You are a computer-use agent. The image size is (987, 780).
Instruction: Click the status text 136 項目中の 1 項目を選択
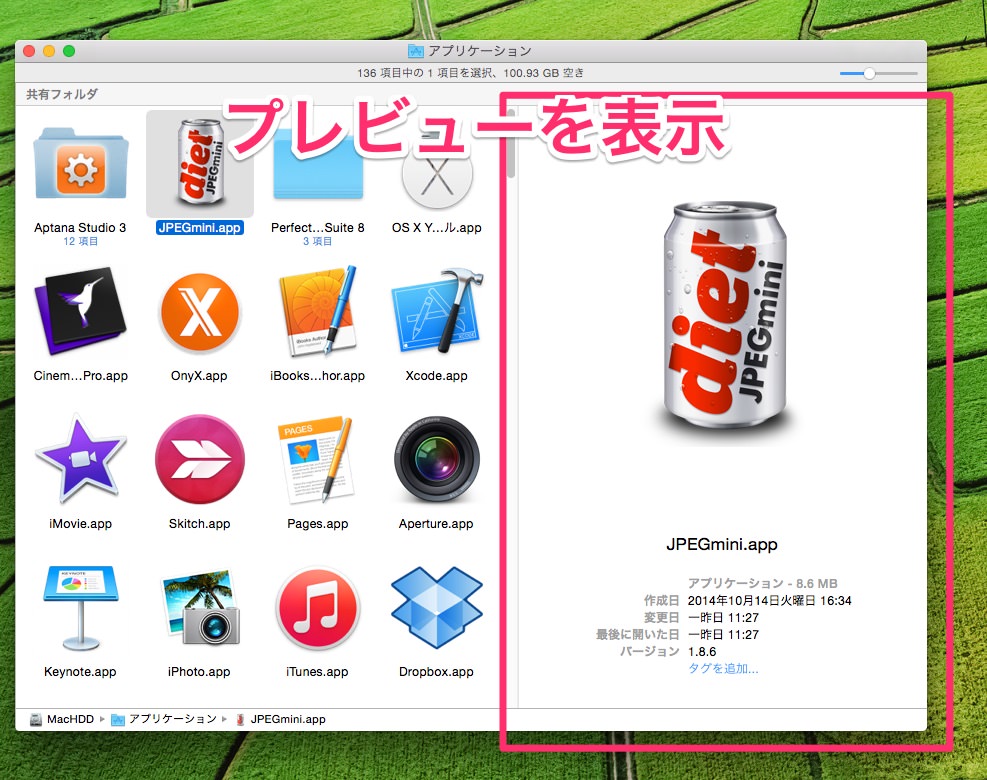426,73
